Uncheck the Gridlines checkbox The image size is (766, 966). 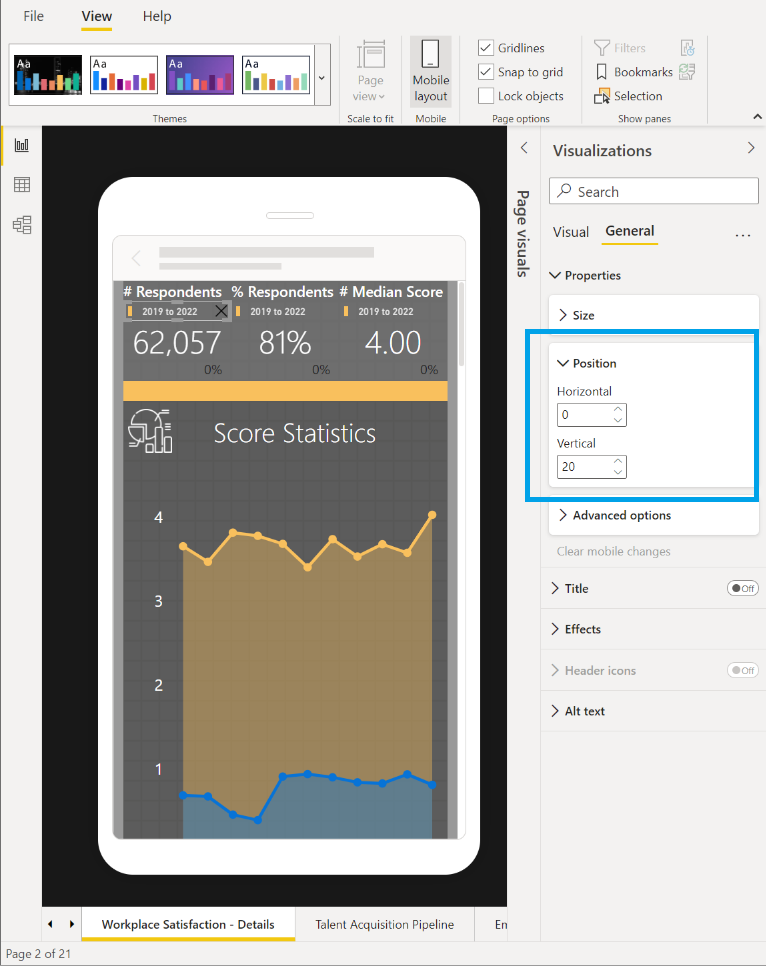(486, 48)
